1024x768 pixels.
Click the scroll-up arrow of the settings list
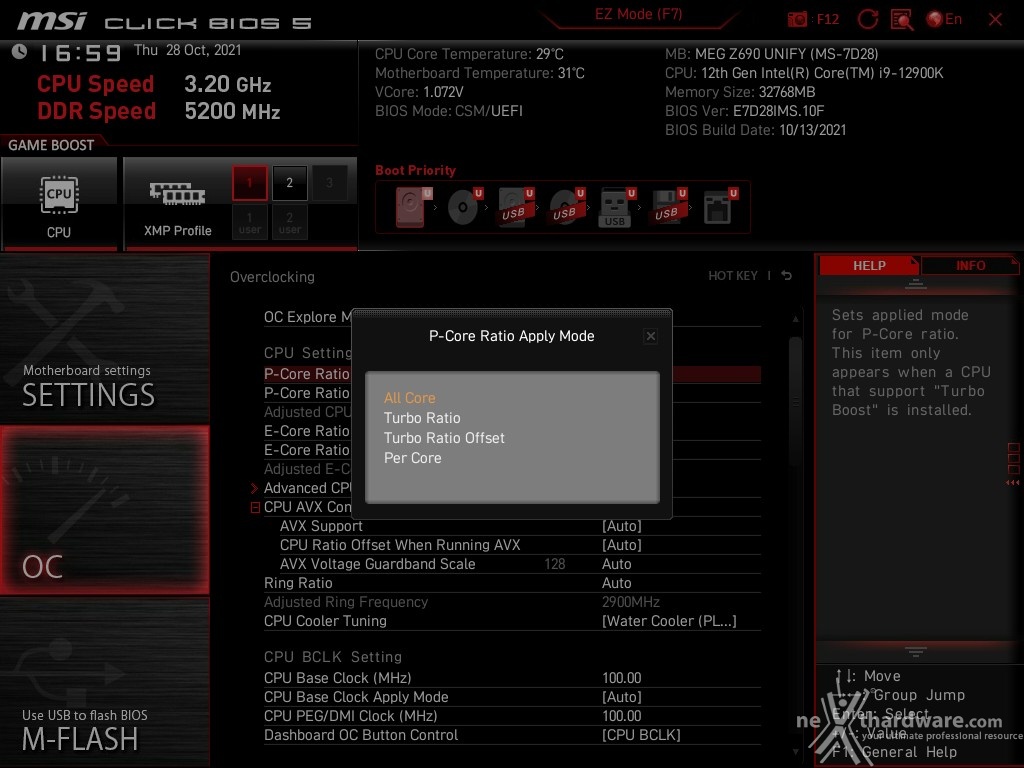click(795, 319)
